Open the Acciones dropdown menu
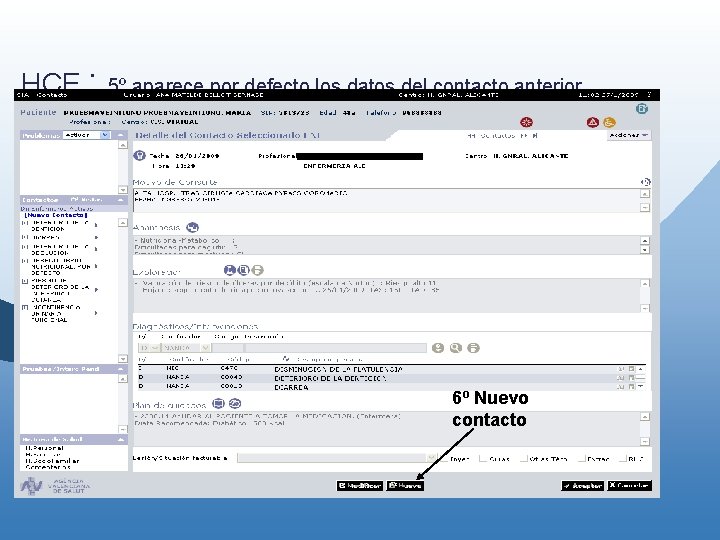This screenshot has width=720, height=540. point(629,135)
